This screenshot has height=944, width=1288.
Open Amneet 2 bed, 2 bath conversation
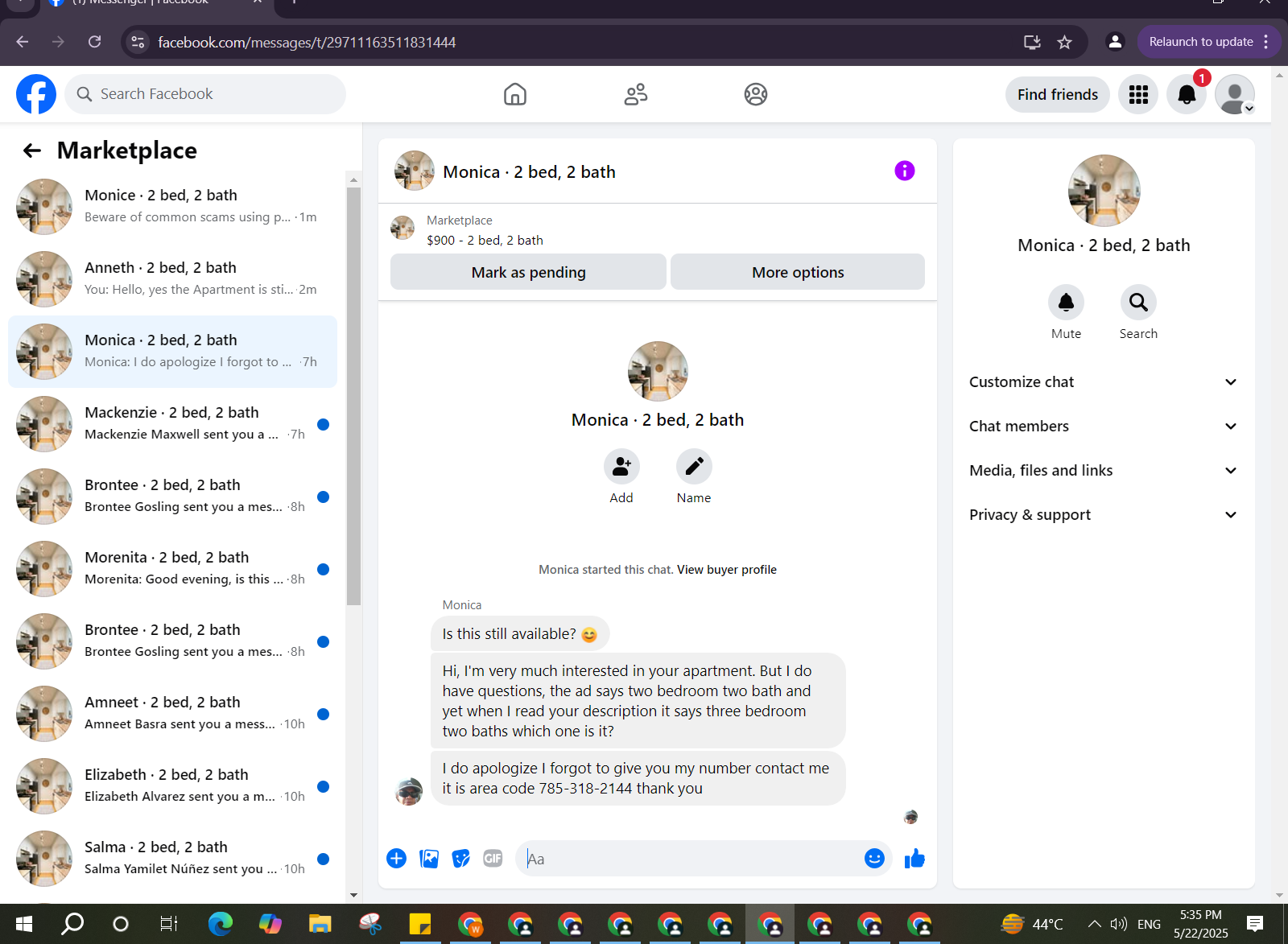click(x=172, y=714)
